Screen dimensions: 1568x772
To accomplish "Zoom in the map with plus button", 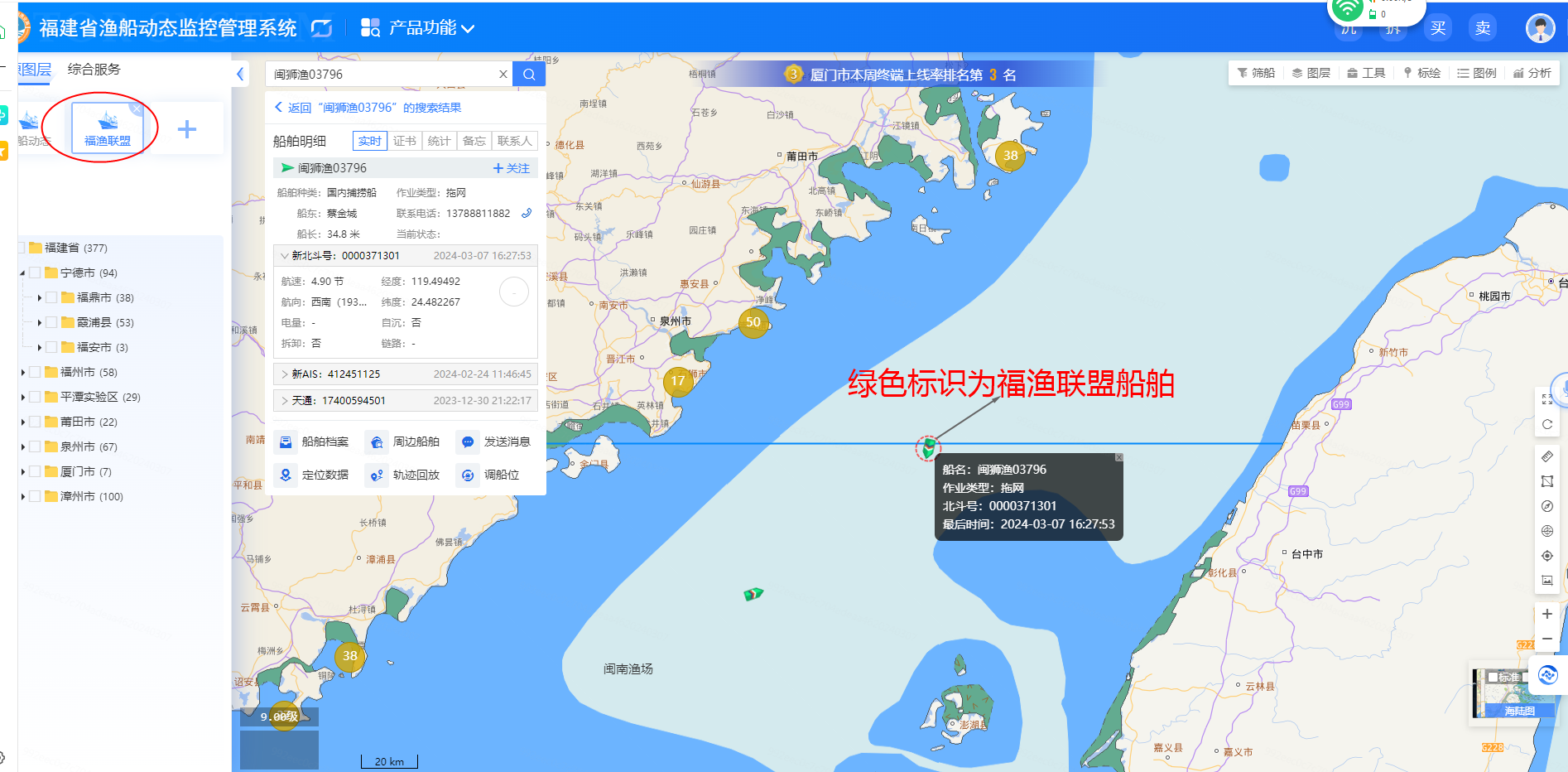I will [x=1546, y=614].
